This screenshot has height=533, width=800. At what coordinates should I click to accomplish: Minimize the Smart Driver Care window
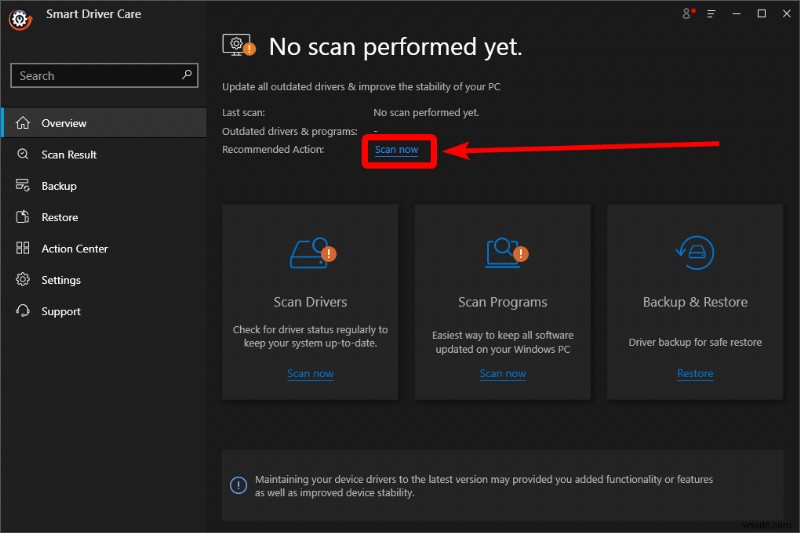pyautogui.click(x=736, y=14)
